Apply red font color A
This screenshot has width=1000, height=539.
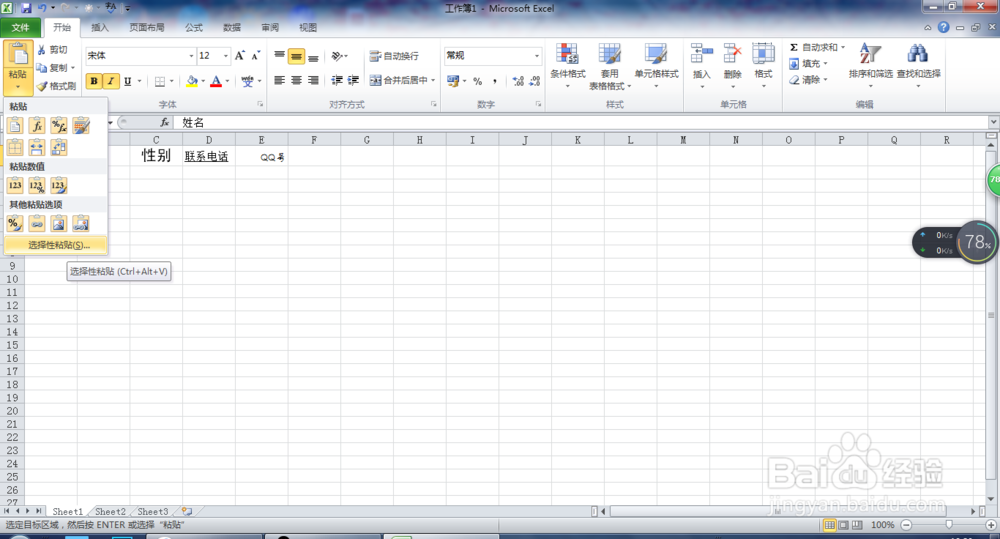[x=216, y=81]
